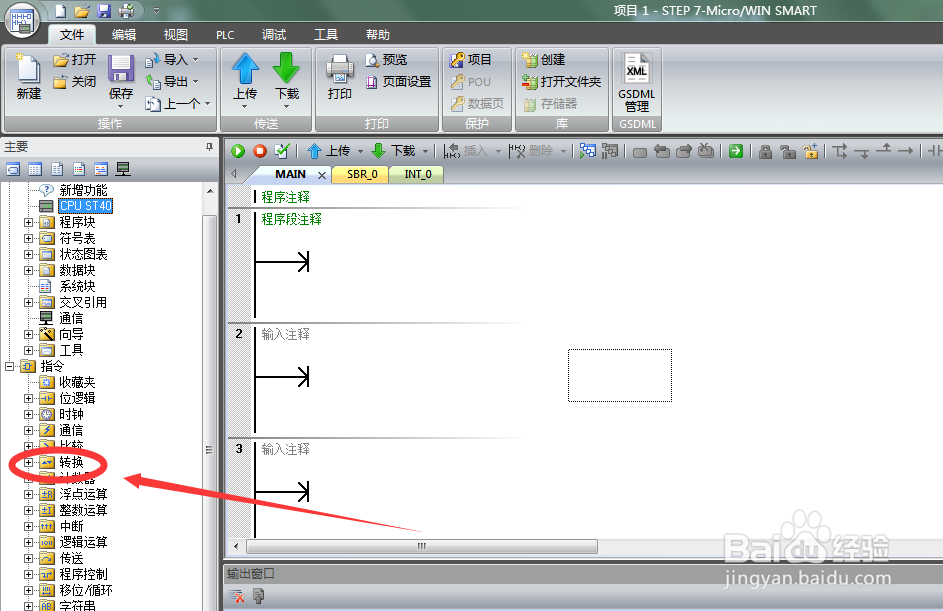Click the 插入 (Insert) toolbar icon
Screen dimensions: 943x611
pyautogui.click(x=452, y=151)
